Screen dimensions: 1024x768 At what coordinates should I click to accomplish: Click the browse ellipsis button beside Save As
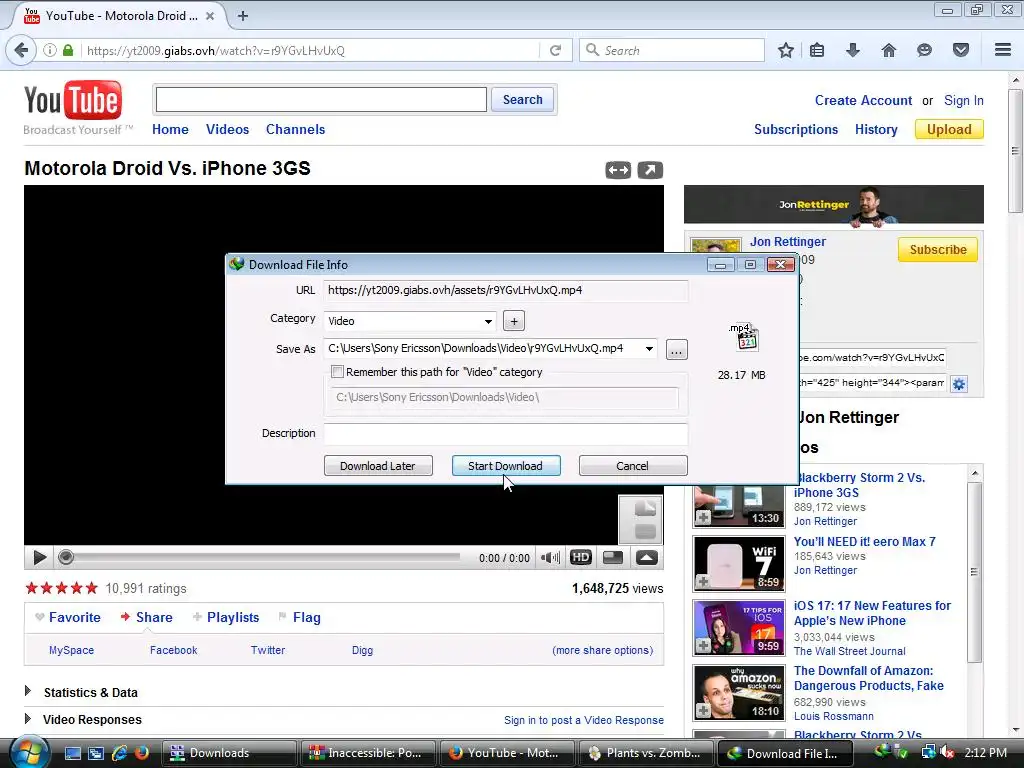coord(677,349)
